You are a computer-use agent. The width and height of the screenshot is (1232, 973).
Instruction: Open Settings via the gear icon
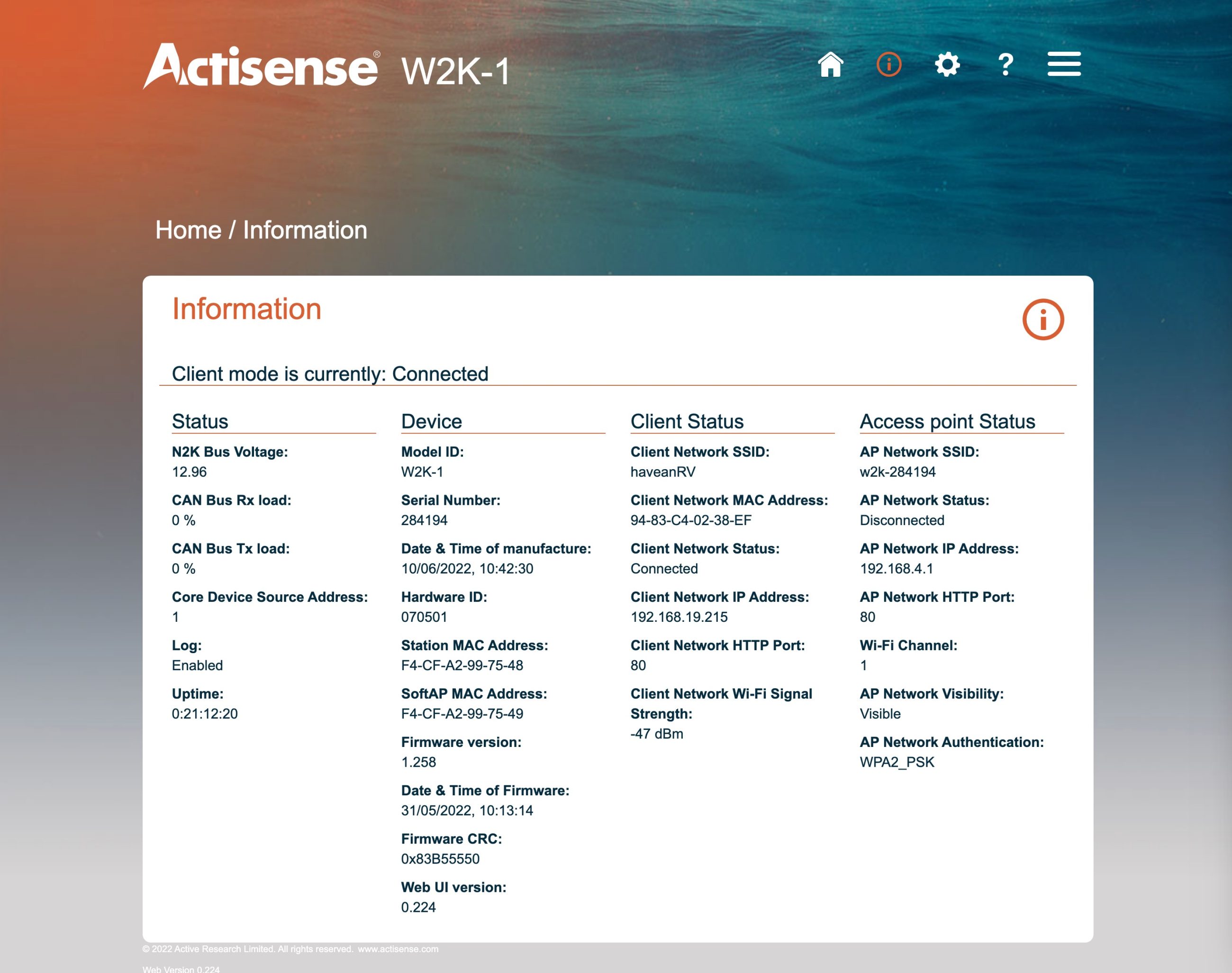coord(947,64)
